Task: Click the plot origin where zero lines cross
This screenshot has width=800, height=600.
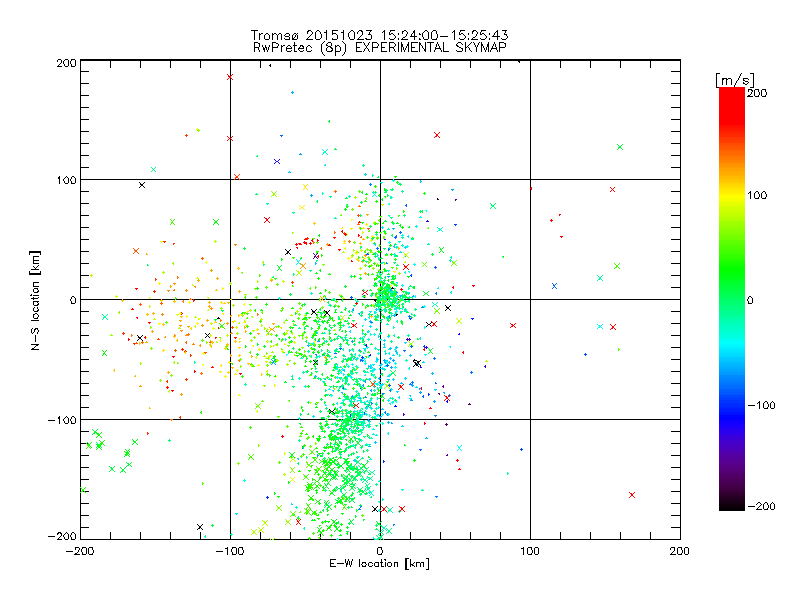Action: pos(380,299)
